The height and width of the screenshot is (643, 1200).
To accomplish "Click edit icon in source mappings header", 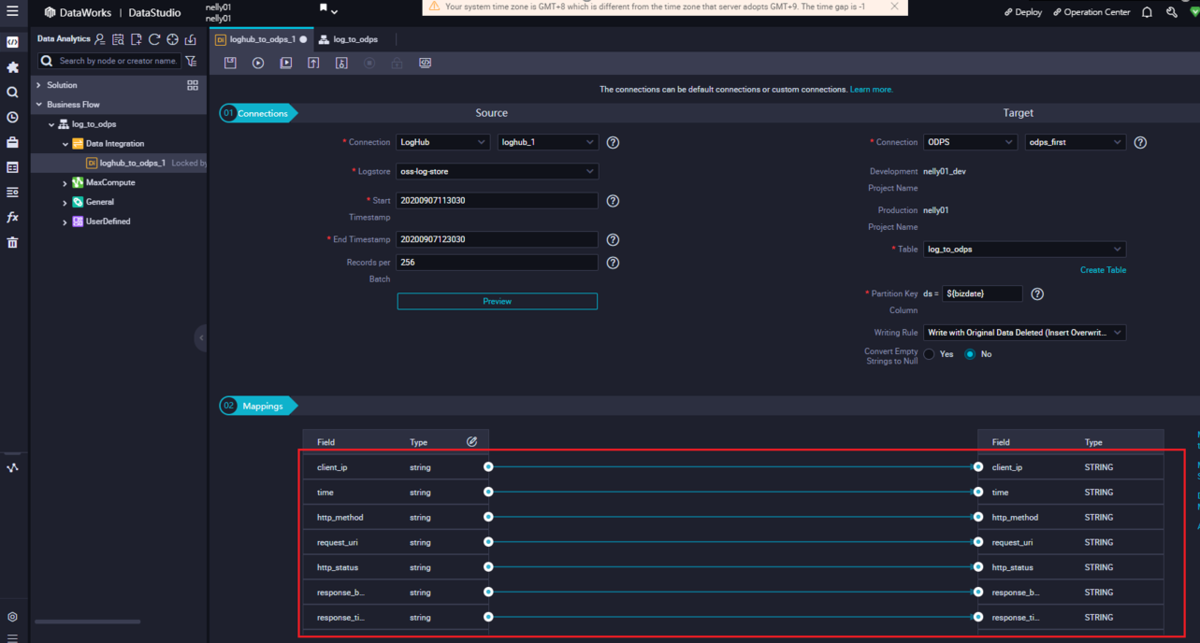I will (x=472, y=441).
